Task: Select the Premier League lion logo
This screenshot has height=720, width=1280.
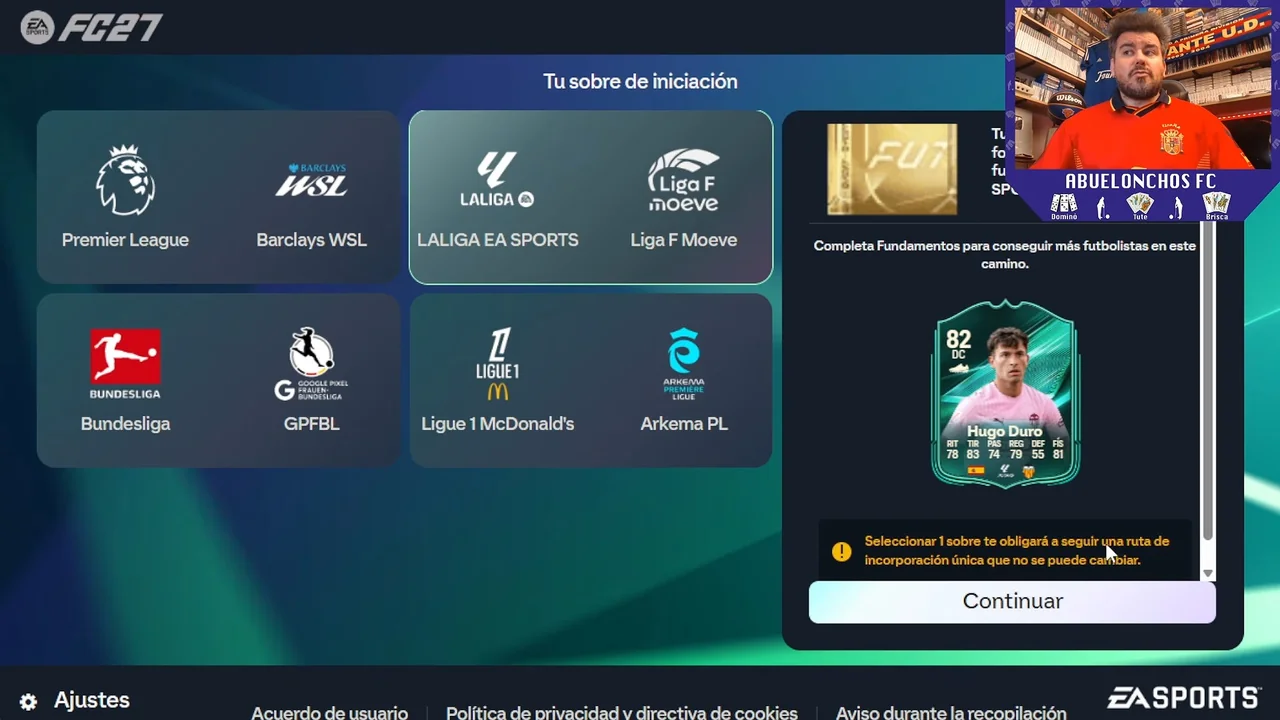Action: click(125, 180)
